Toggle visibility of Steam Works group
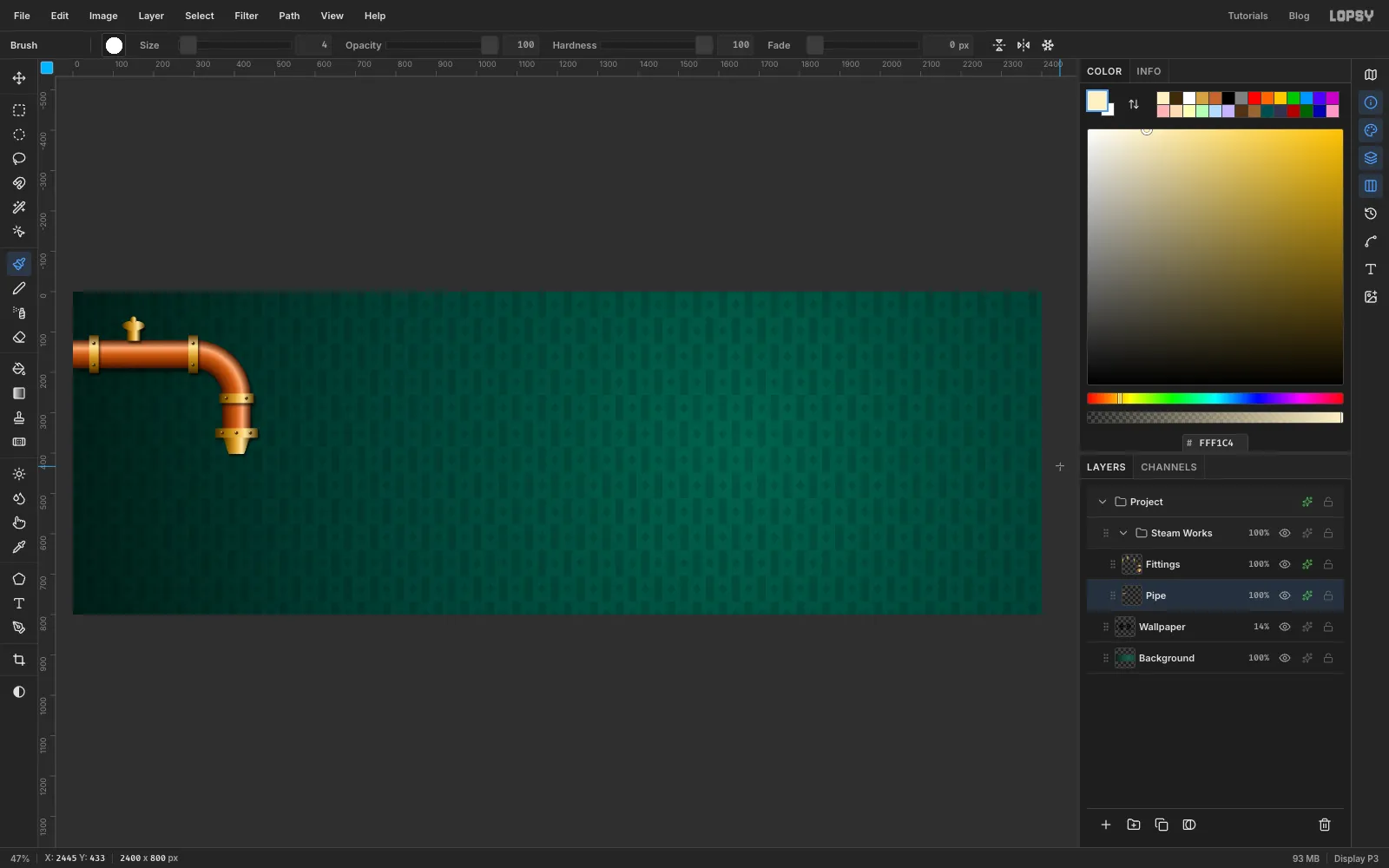 [1285, 533]
